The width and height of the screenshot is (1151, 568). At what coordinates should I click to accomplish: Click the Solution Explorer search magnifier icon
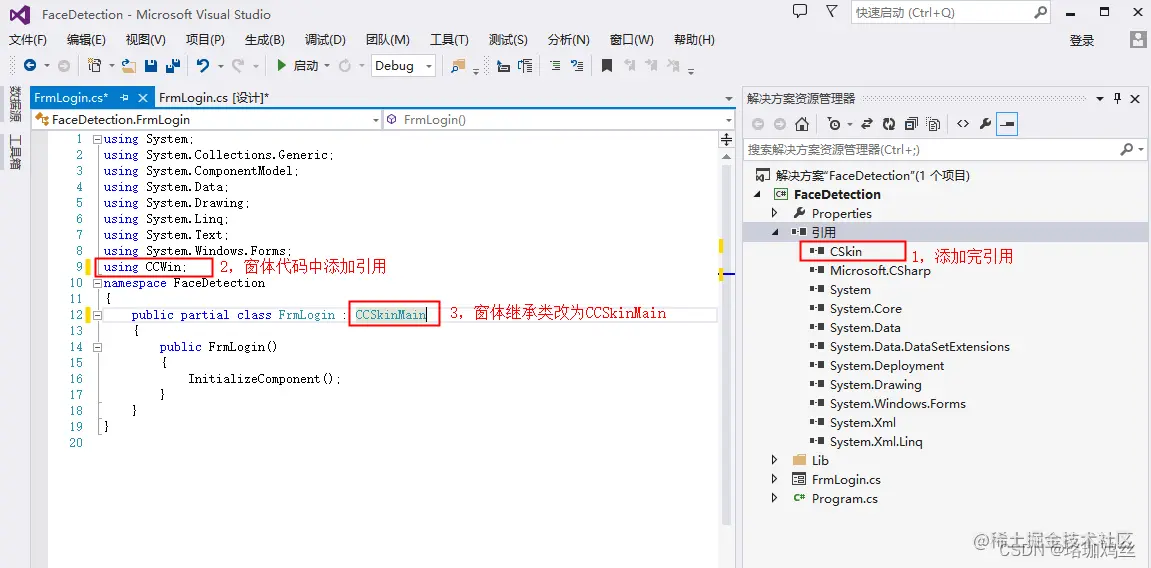(x=1127, y=149)
